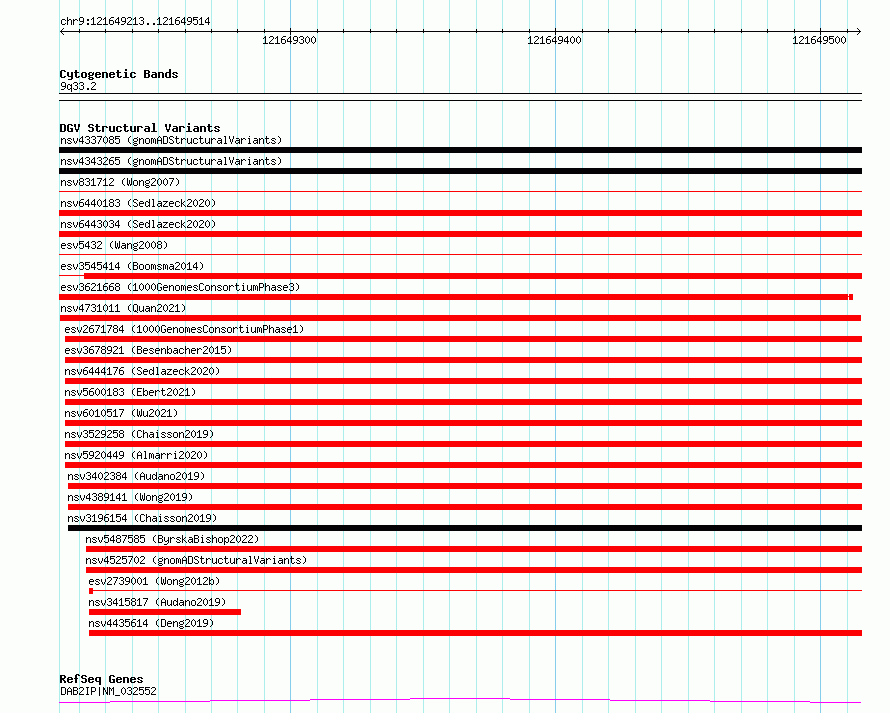Screen dimensions: 890x713
Task: Select variant nsv3402384 (Audano2019)
Action: coord(136,476)
